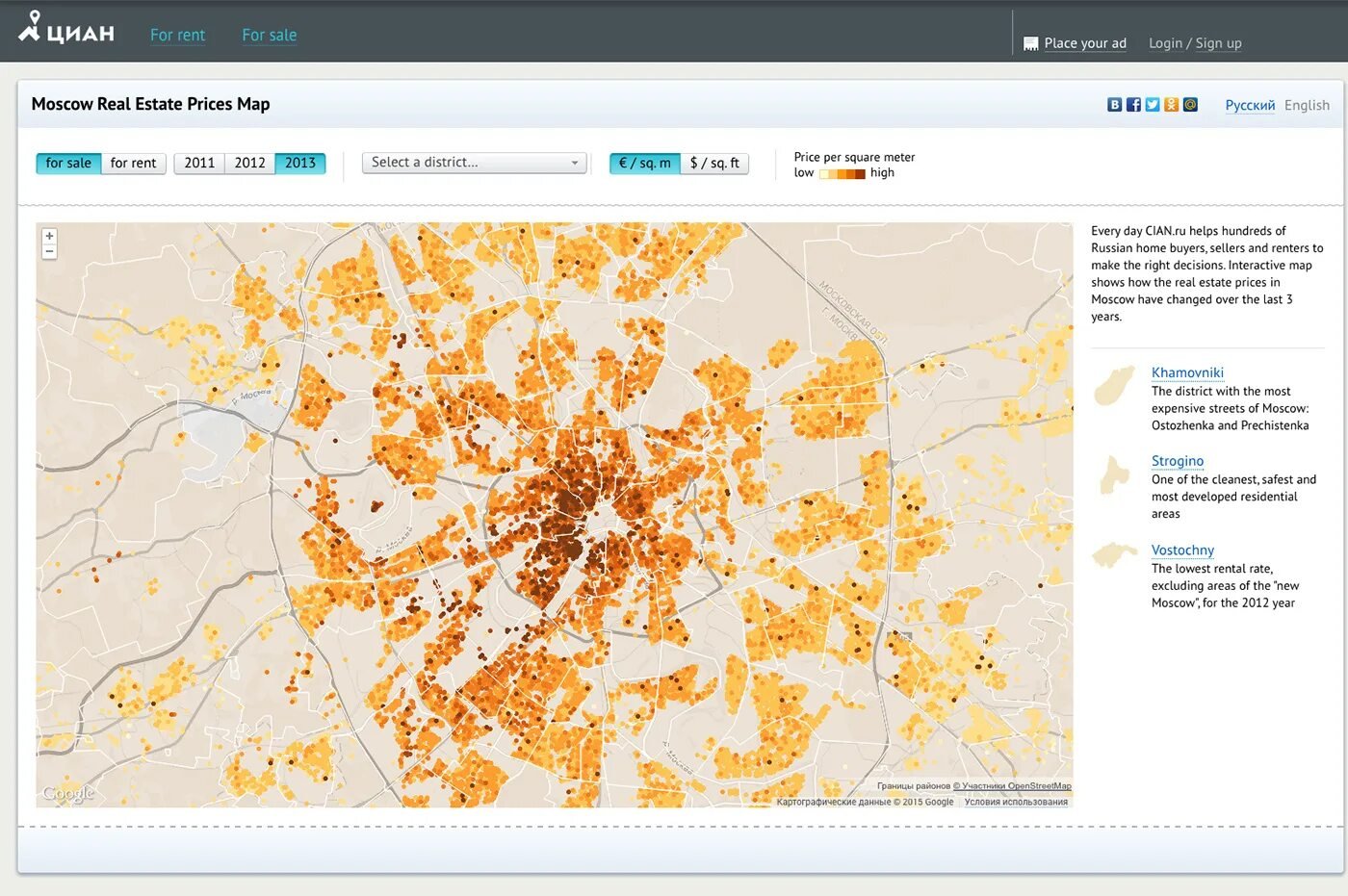Screen dimensions: 1348x896
Task: Share on Mail.ru icon
Action: coord(1190,105)
